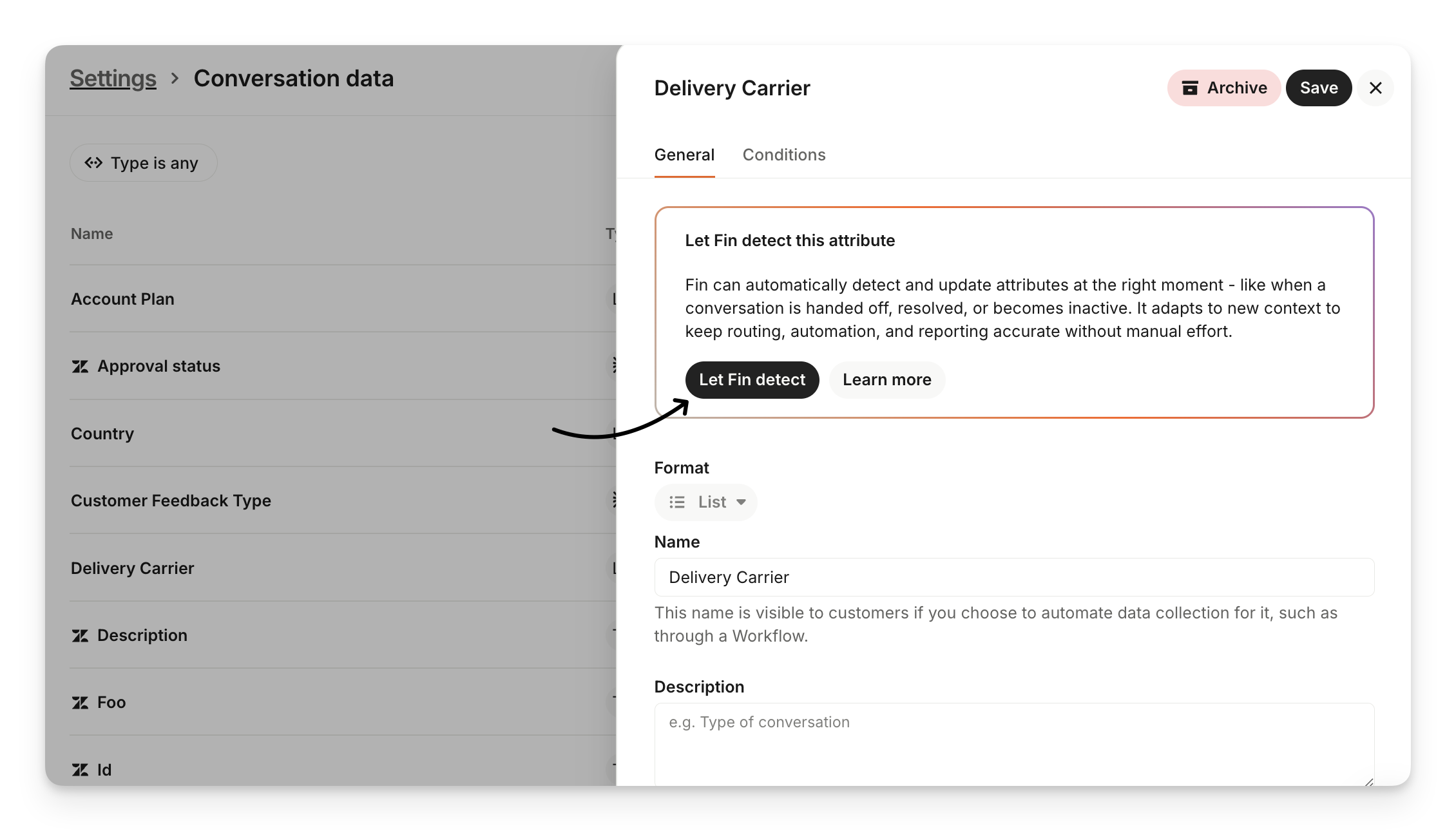Click the Type filter code icon
Viewport: 1456px width, 831px height.
click(93, 163)
